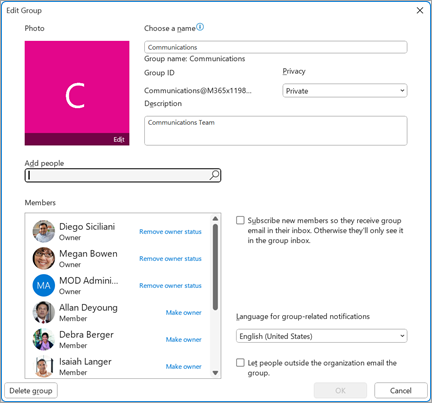The height and width of the screenshot is (403, 432).
Task: Click the search magnifier in Add people
Action: coord(214,175)
